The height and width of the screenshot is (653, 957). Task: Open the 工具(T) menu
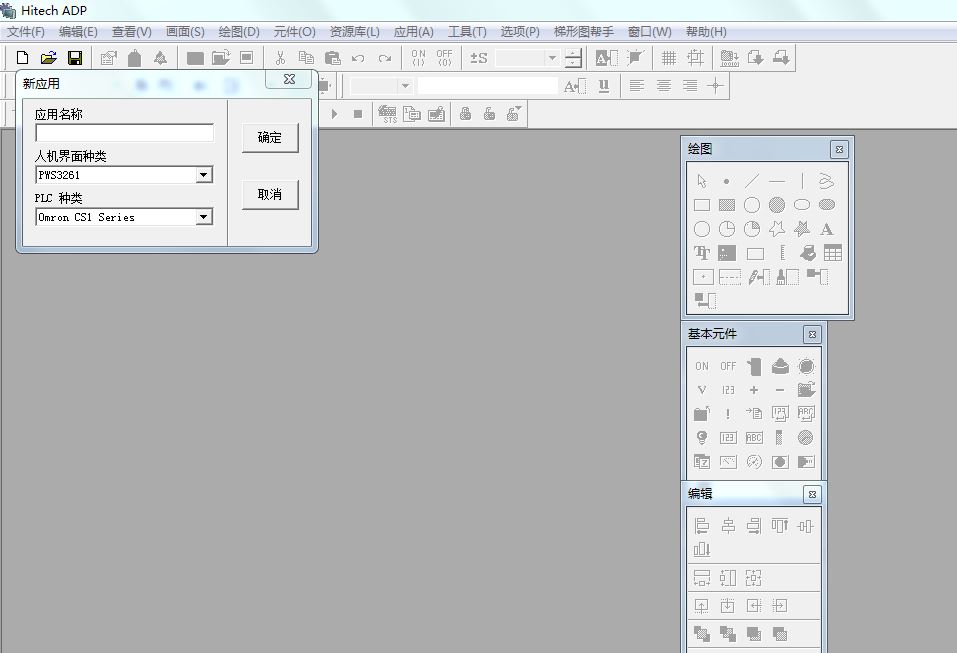click(x=467, y=32)
